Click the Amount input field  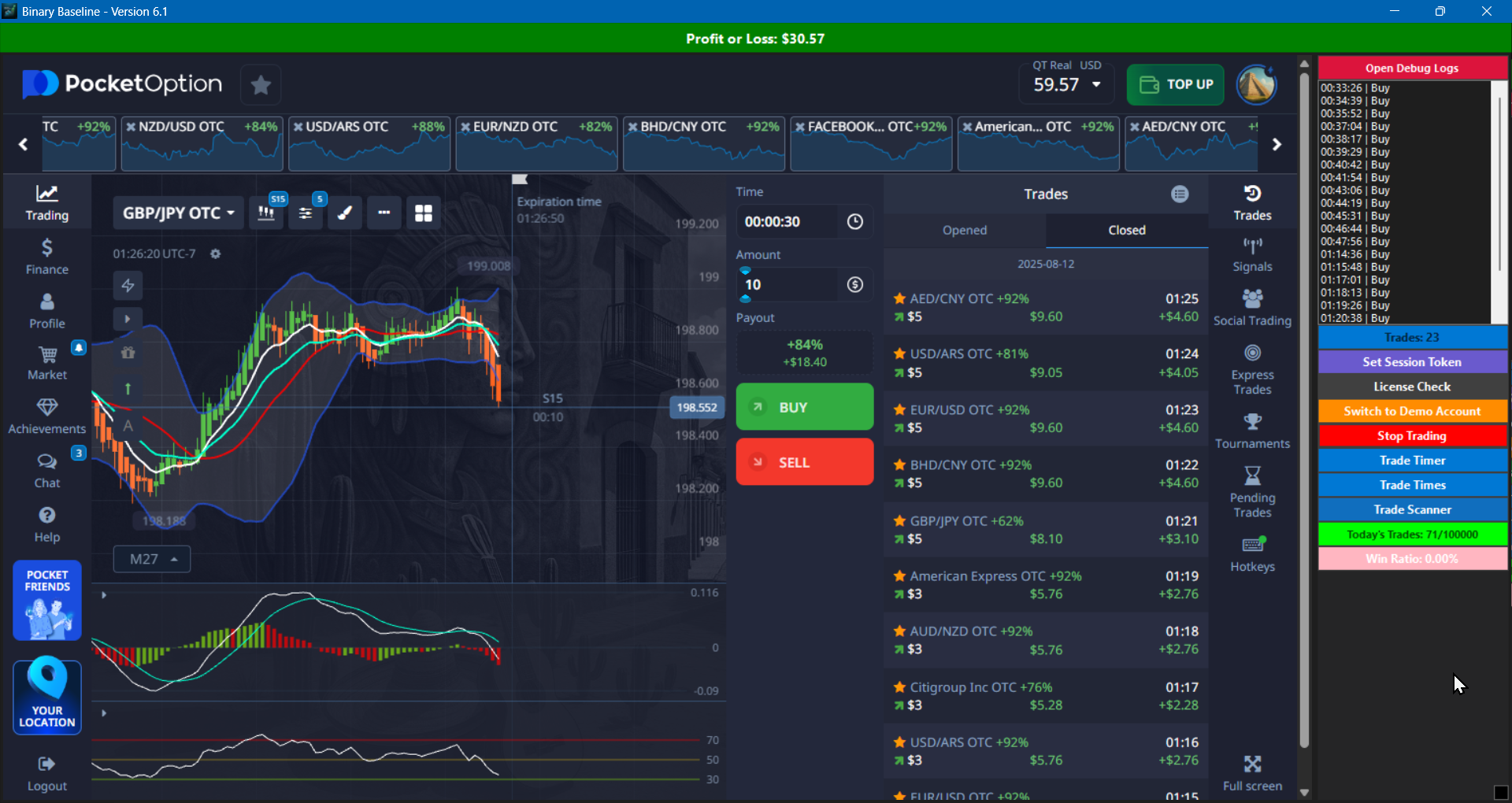pos(787,285)
